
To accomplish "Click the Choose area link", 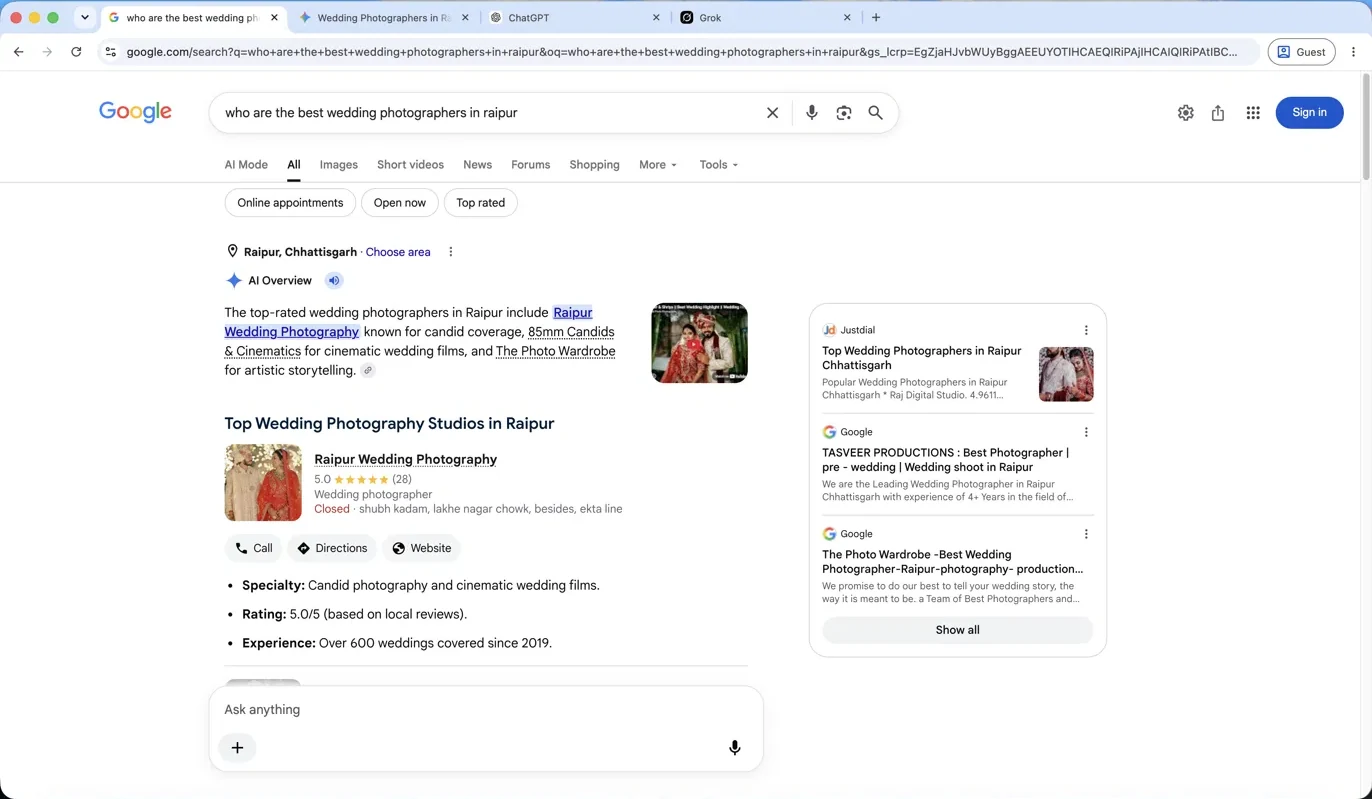I will 398,252.
